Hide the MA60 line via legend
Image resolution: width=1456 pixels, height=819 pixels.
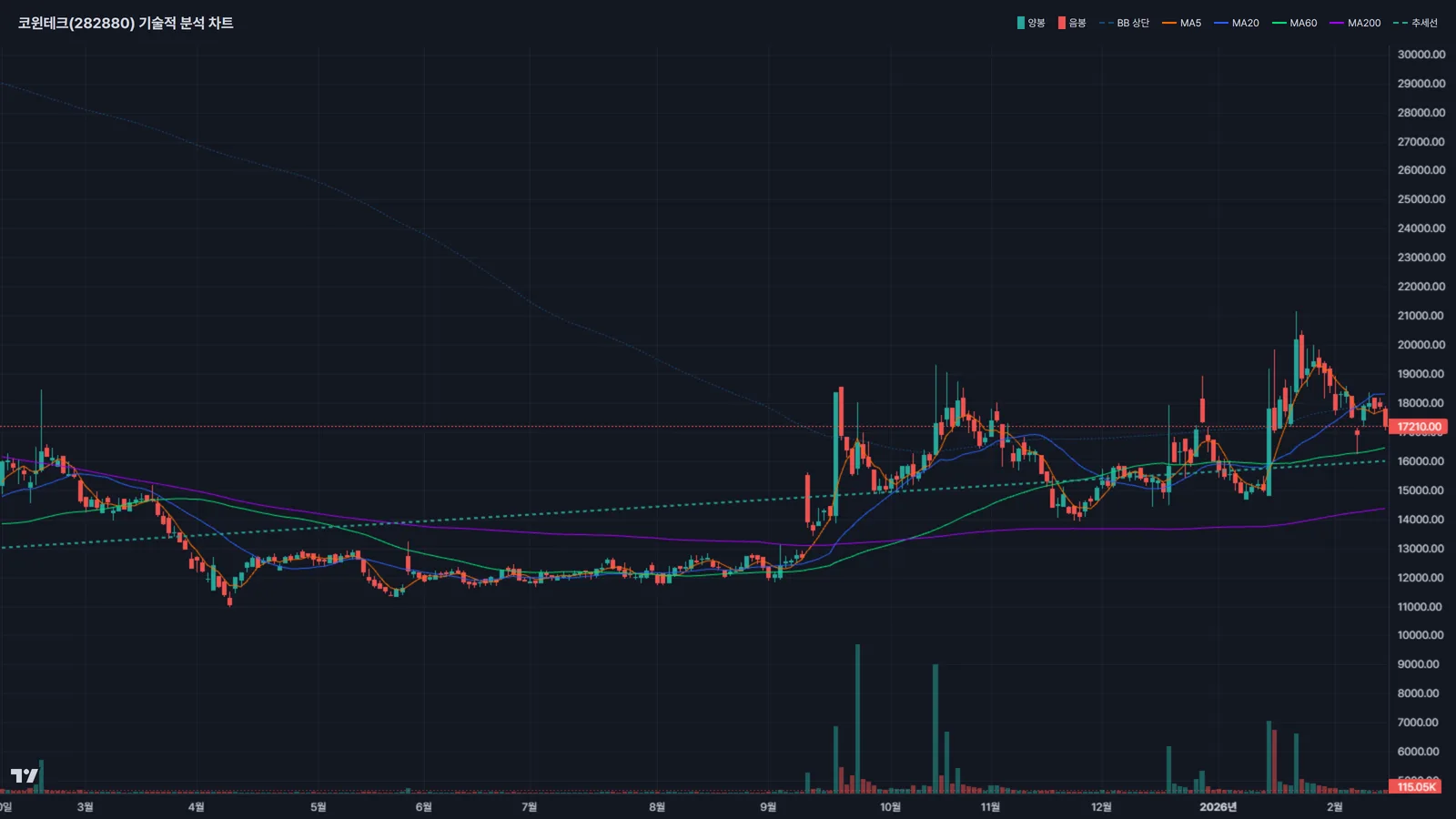[1294, 23]
